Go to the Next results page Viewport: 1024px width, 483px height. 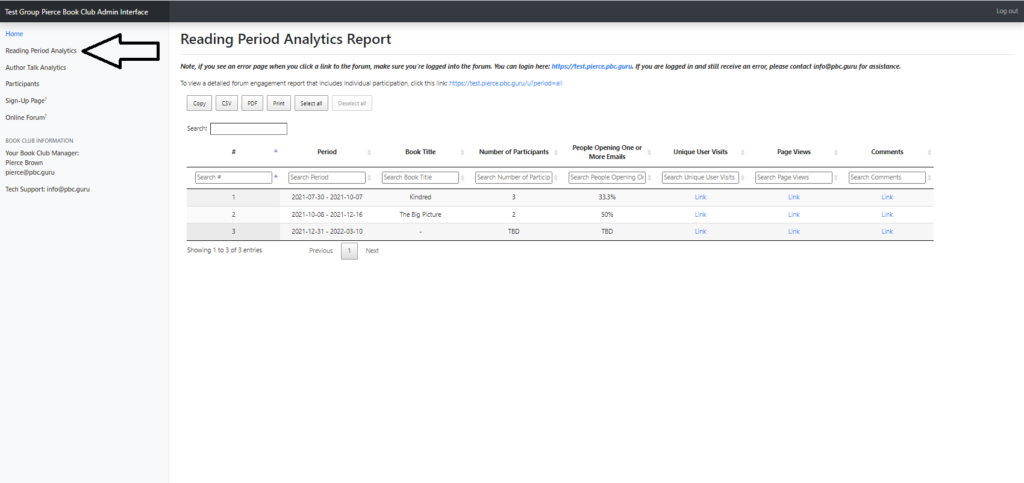372,250
